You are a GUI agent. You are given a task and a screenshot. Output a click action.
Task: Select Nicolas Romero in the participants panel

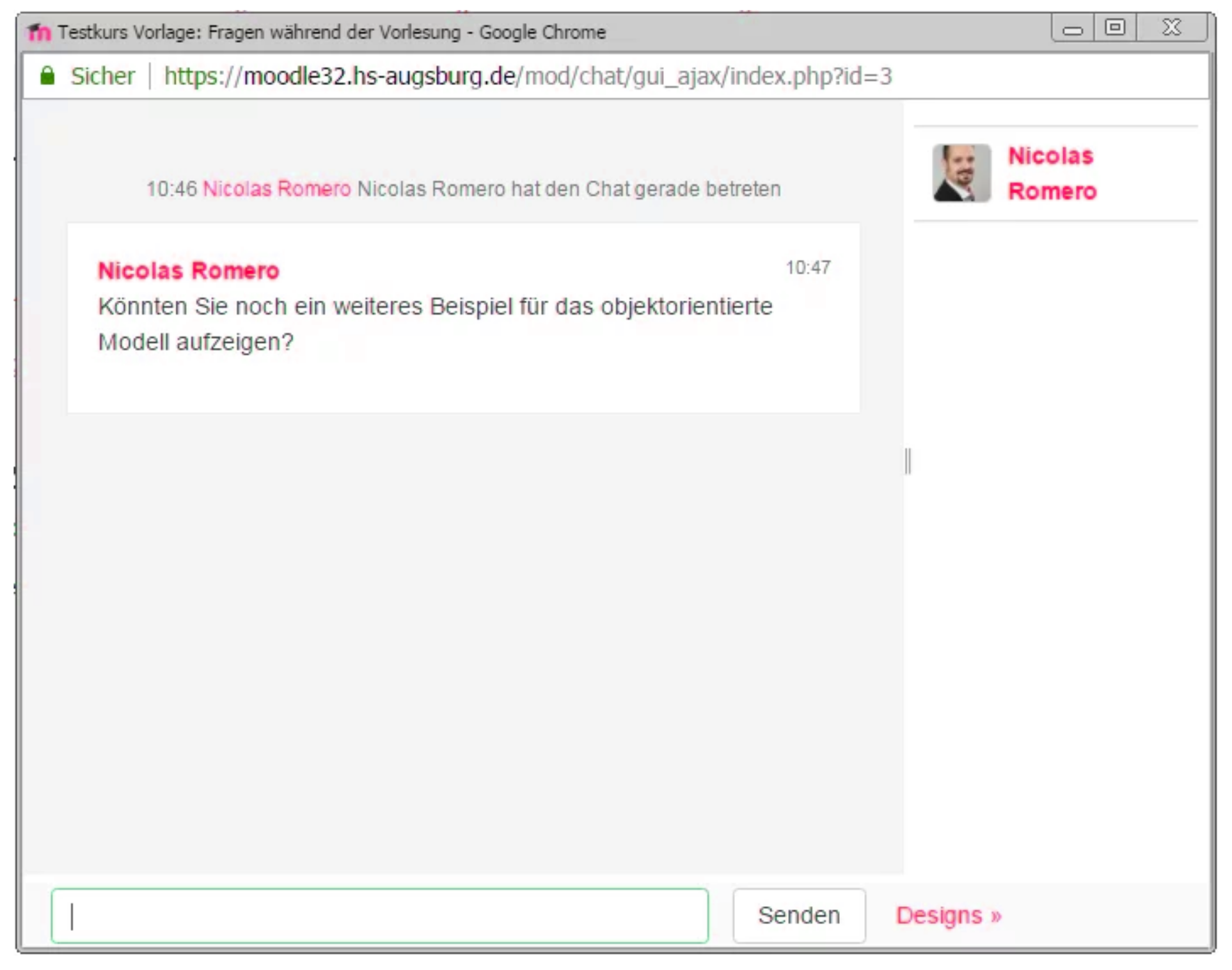tap(1051, 173)
